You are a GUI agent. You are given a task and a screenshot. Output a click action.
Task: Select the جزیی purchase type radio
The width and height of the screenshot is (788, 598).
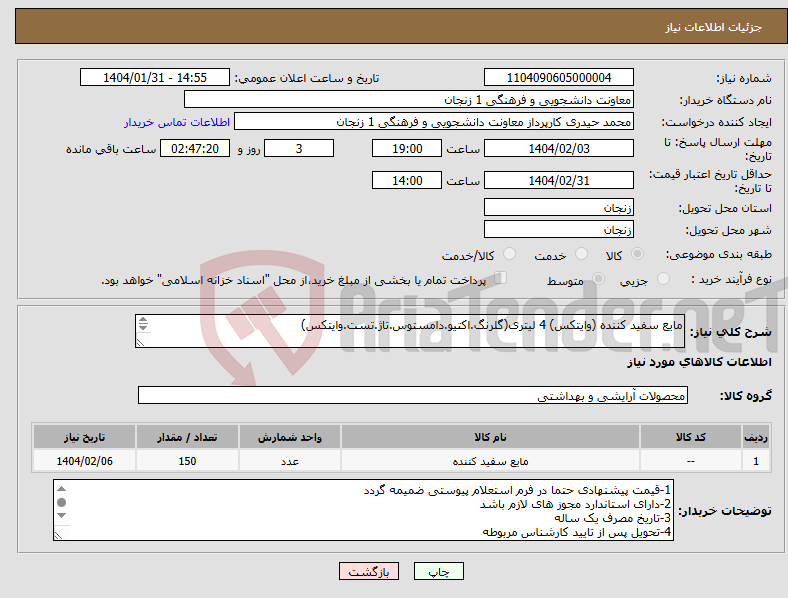(x=663, y=279)
